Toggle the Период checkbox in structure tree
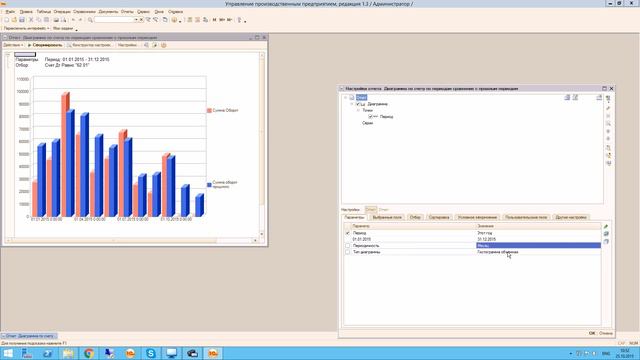The height and width of the screenshot is (360, 640). point(370,117)
